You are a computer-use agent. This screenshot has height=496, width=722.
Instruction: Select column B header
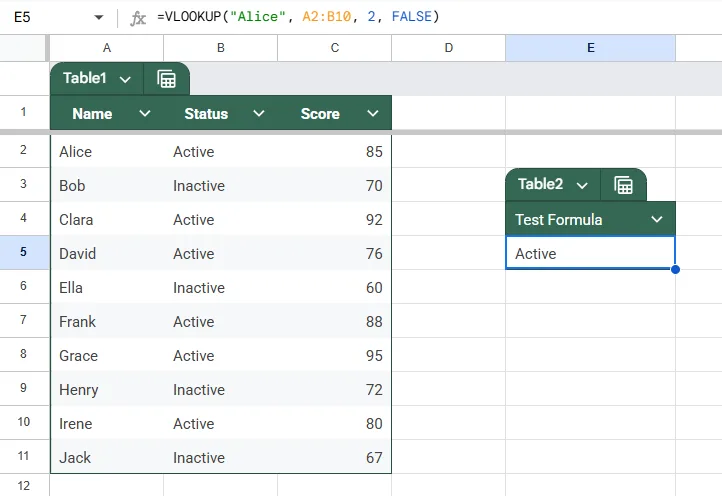221,48
